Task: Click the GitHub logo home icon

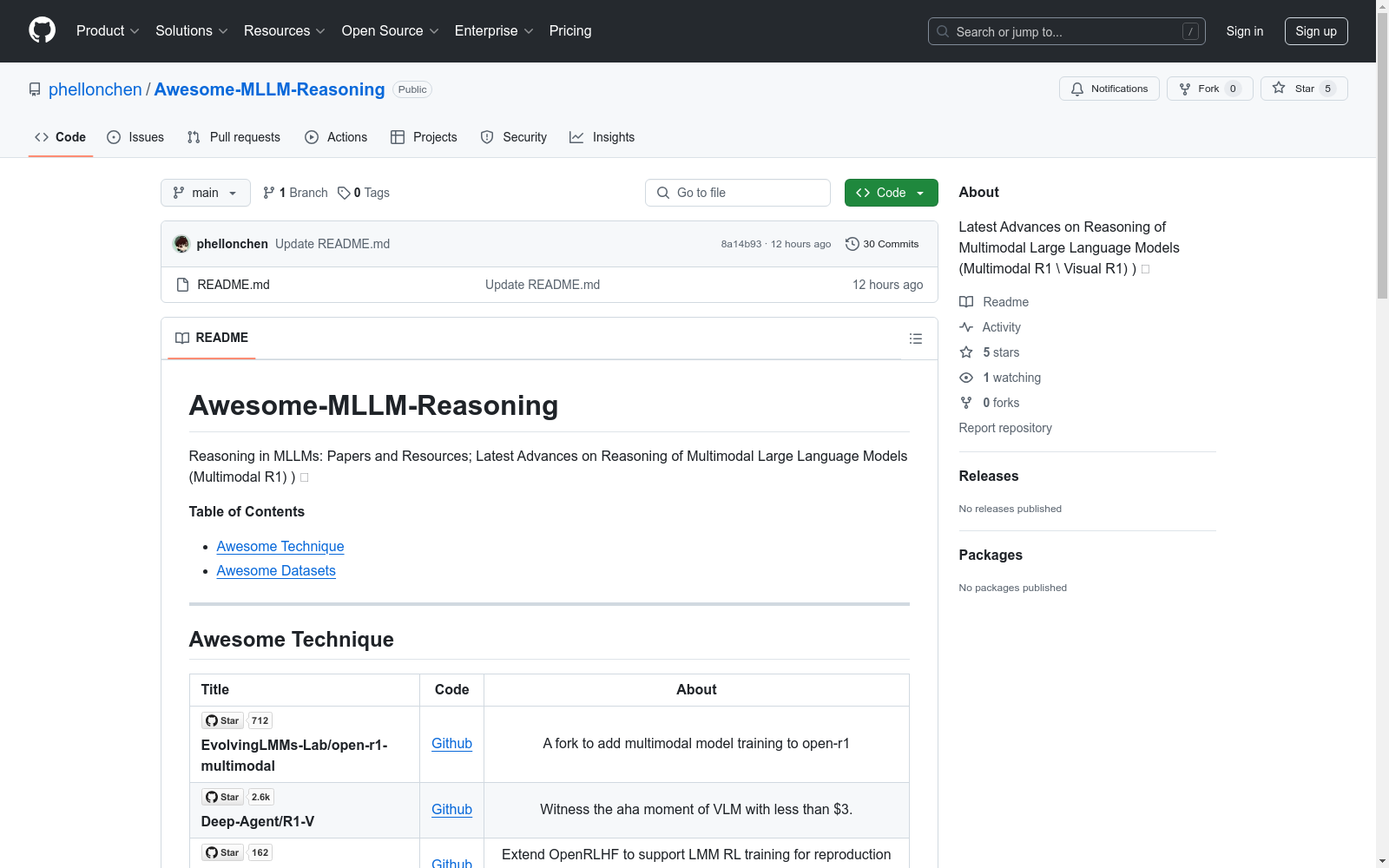Action: 42,30
